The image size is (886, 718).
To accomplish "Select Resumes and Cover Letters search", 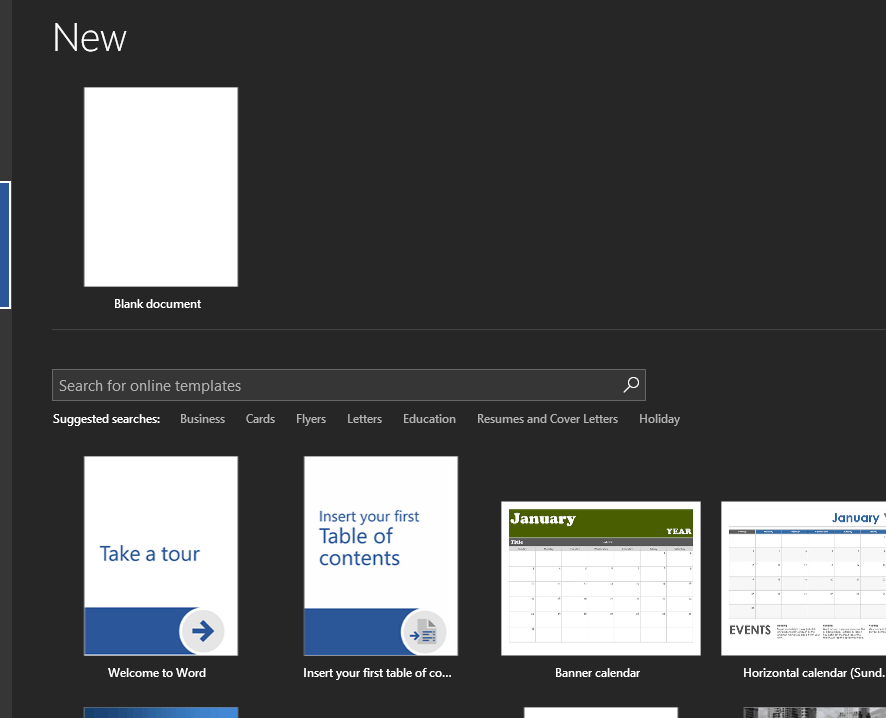I will coord(548,419).
